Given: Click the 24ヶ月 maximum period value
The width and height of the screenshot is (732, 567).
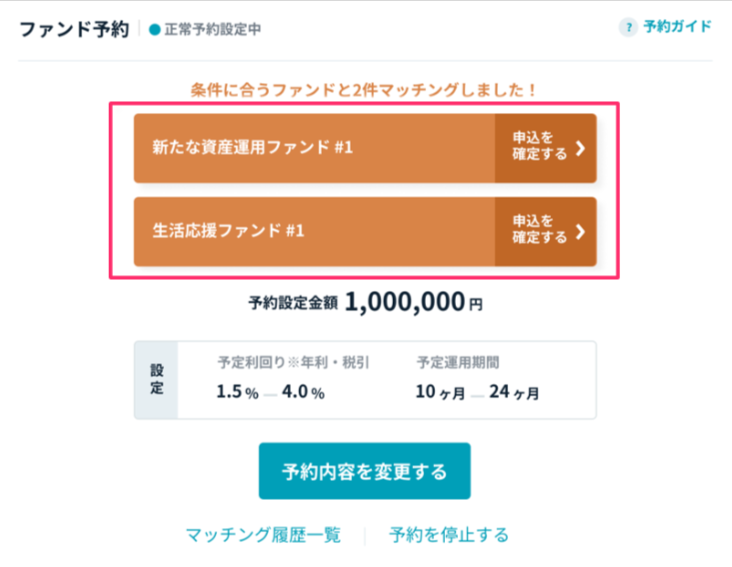Looking at the screenshot, I should click(x=515, y=393).
